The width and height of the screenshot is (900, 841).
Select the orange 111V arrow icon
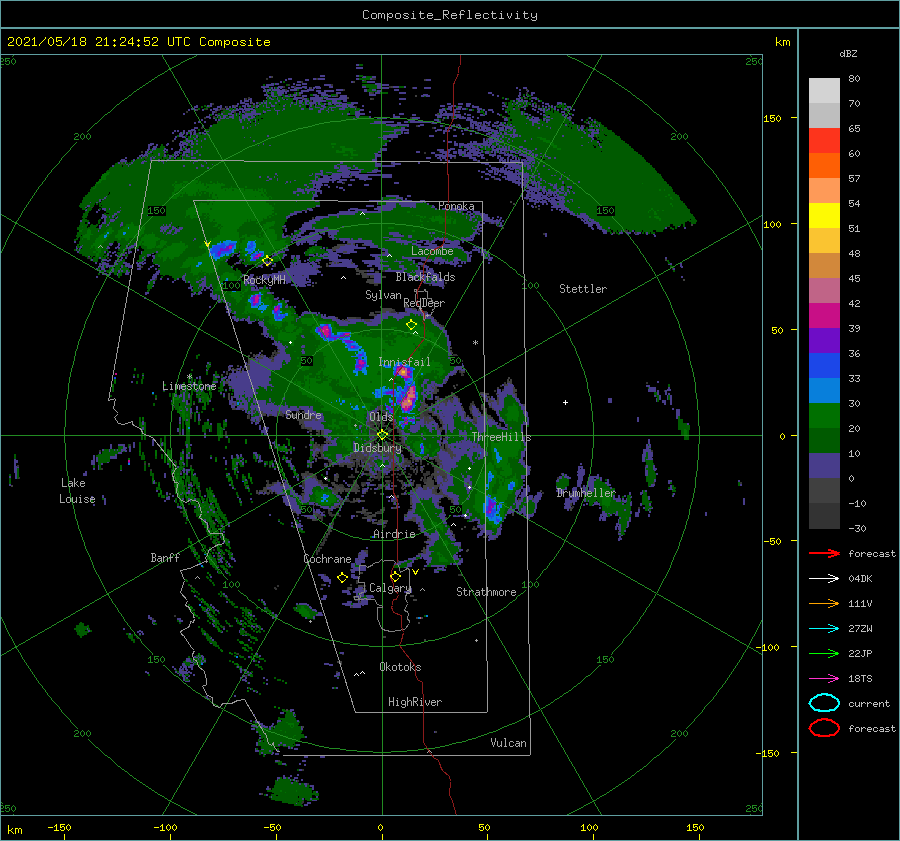[x=824, y=603]
